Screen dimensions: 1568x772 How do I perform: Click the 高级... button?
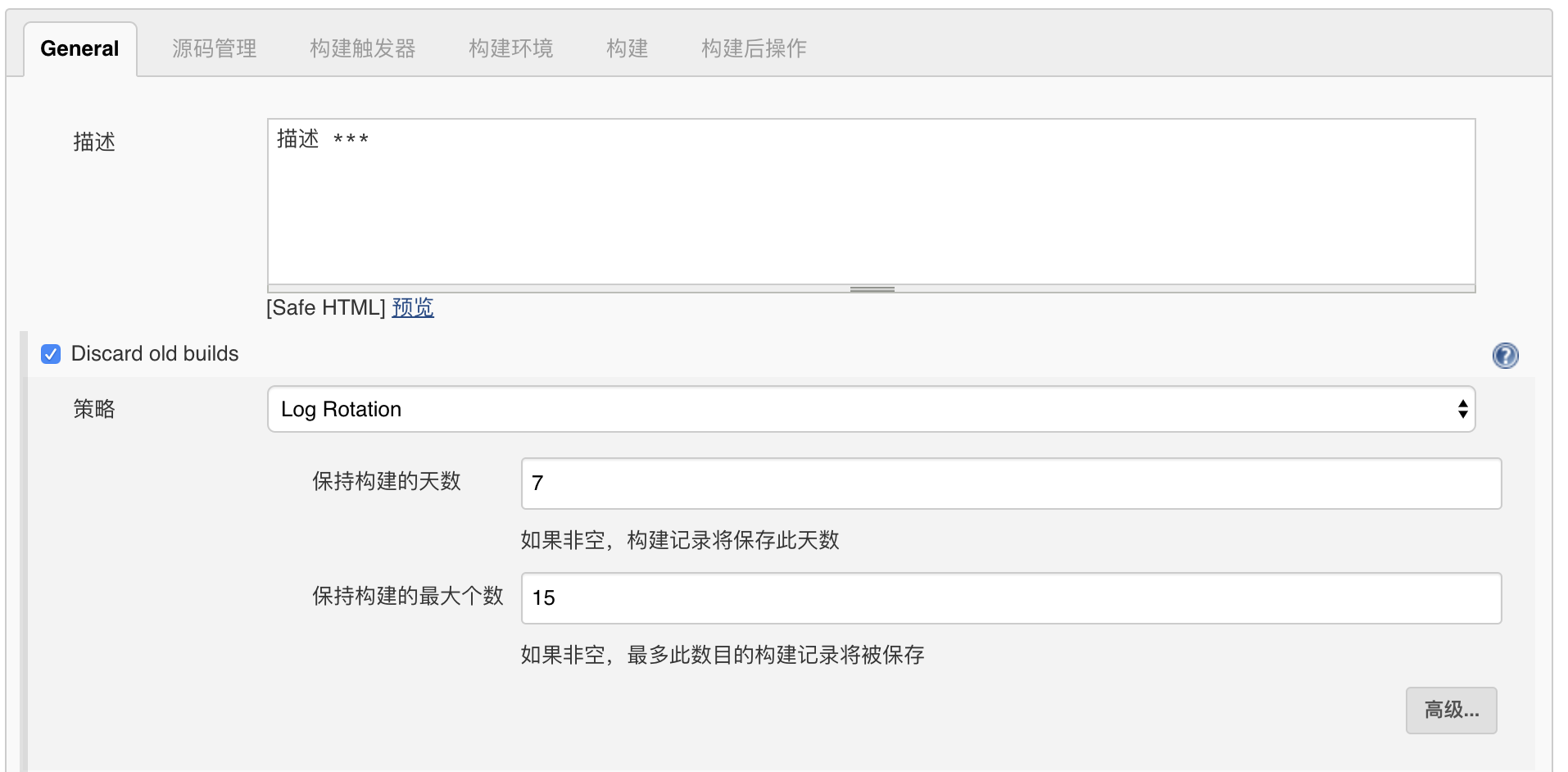(x=1452, y=710)
